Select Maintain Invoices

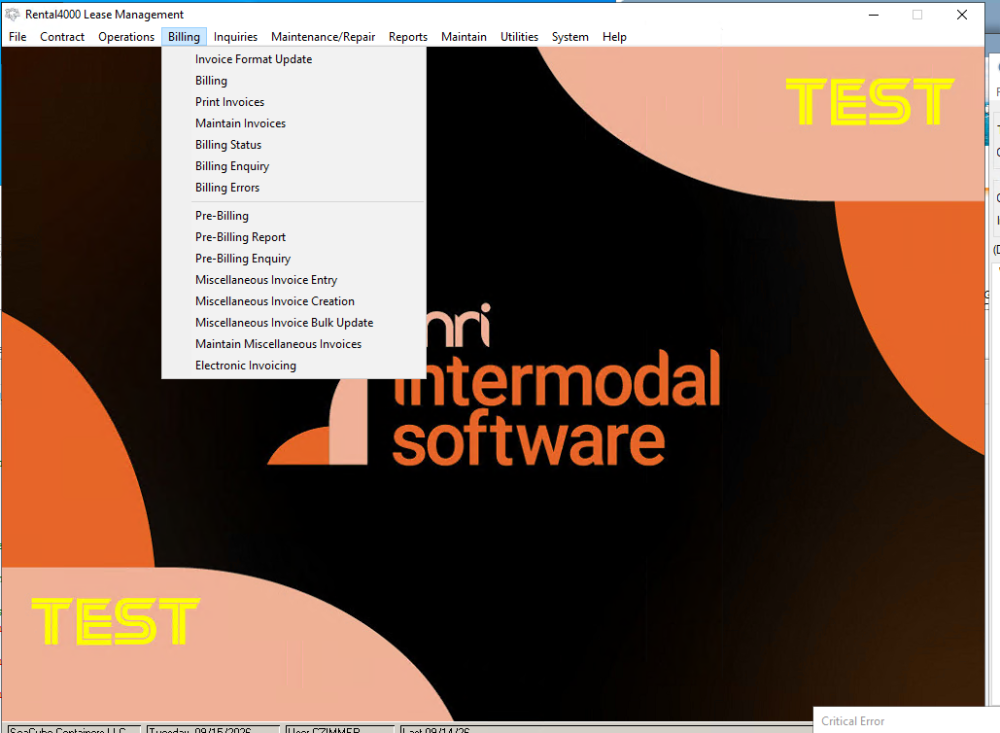pos(294,124)
